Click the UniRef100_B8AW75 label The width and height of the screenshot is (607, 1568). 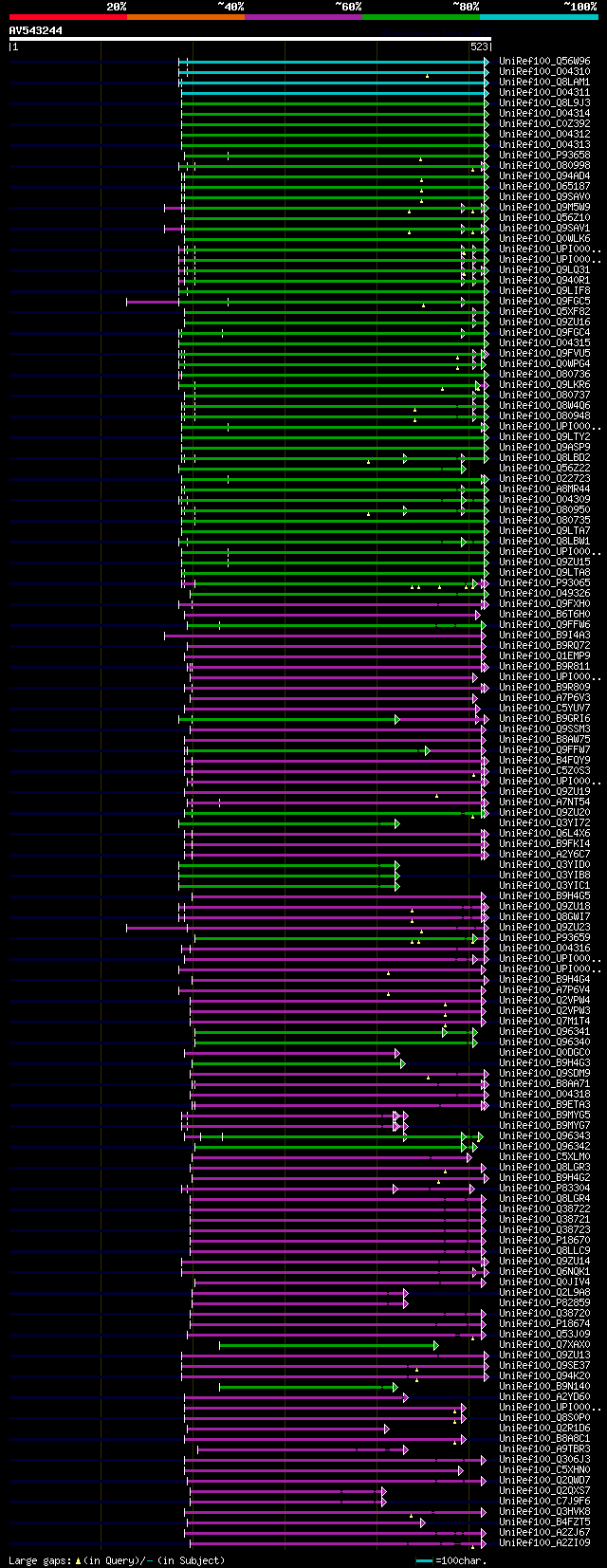(544, 739)
